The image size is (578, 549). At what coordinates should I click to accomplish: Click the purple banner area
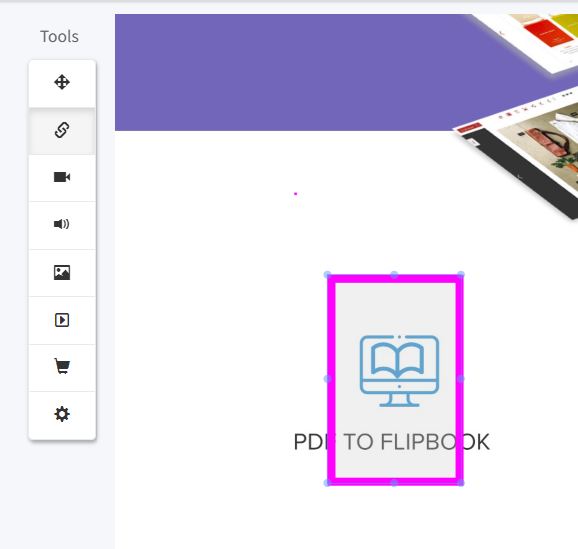pos(280,72)
